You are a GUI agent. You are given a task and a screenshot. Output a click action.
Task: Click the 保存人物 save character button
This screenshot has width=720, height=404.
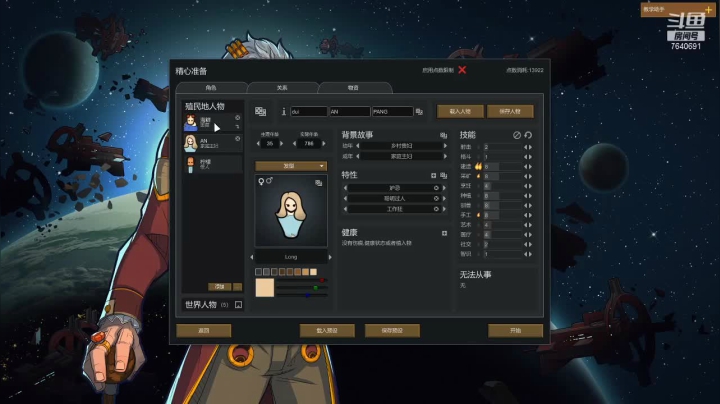point(510,111)
